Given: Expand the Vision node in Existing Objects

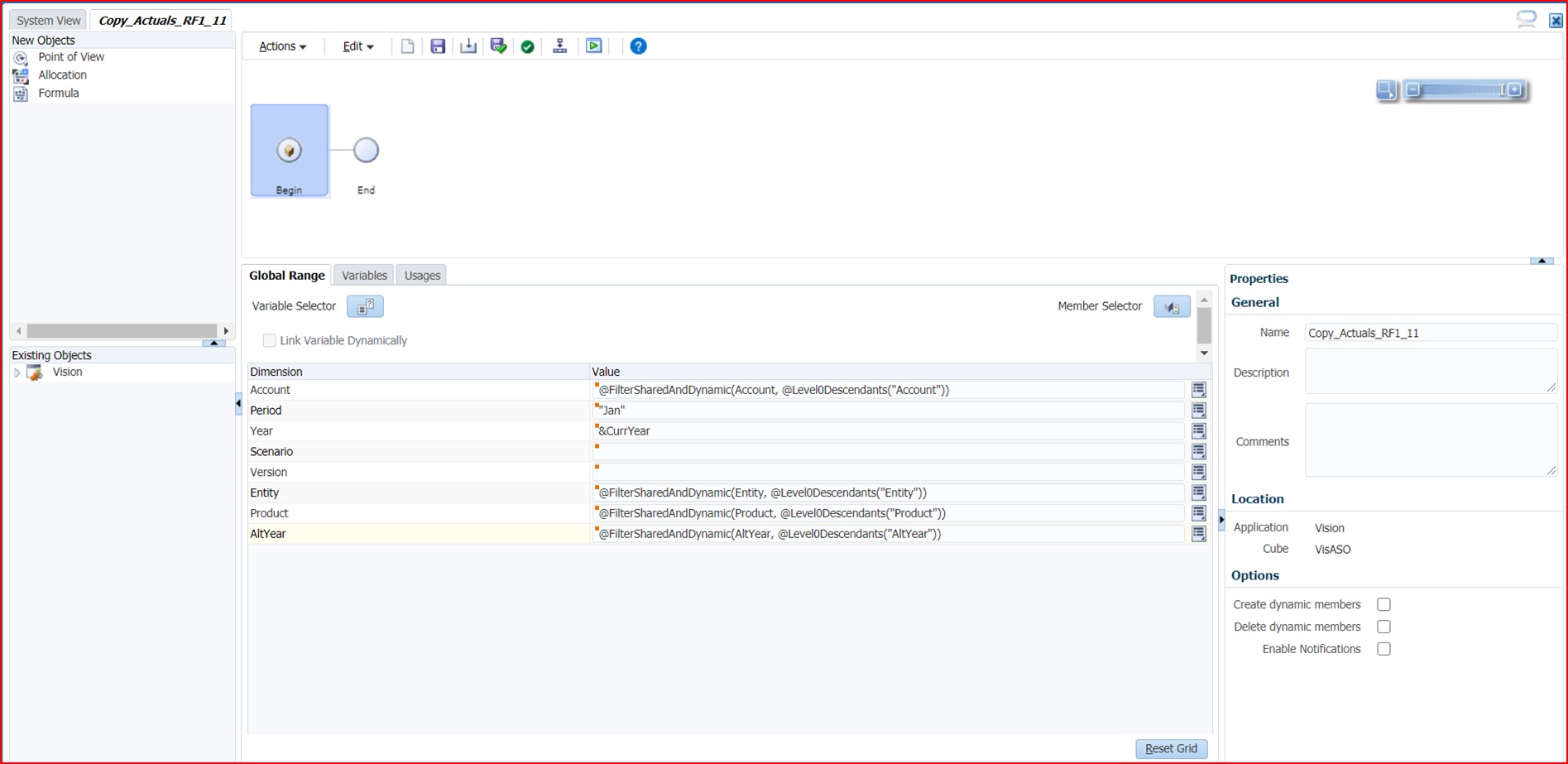Looking at the screenshot, I should 17,373.
